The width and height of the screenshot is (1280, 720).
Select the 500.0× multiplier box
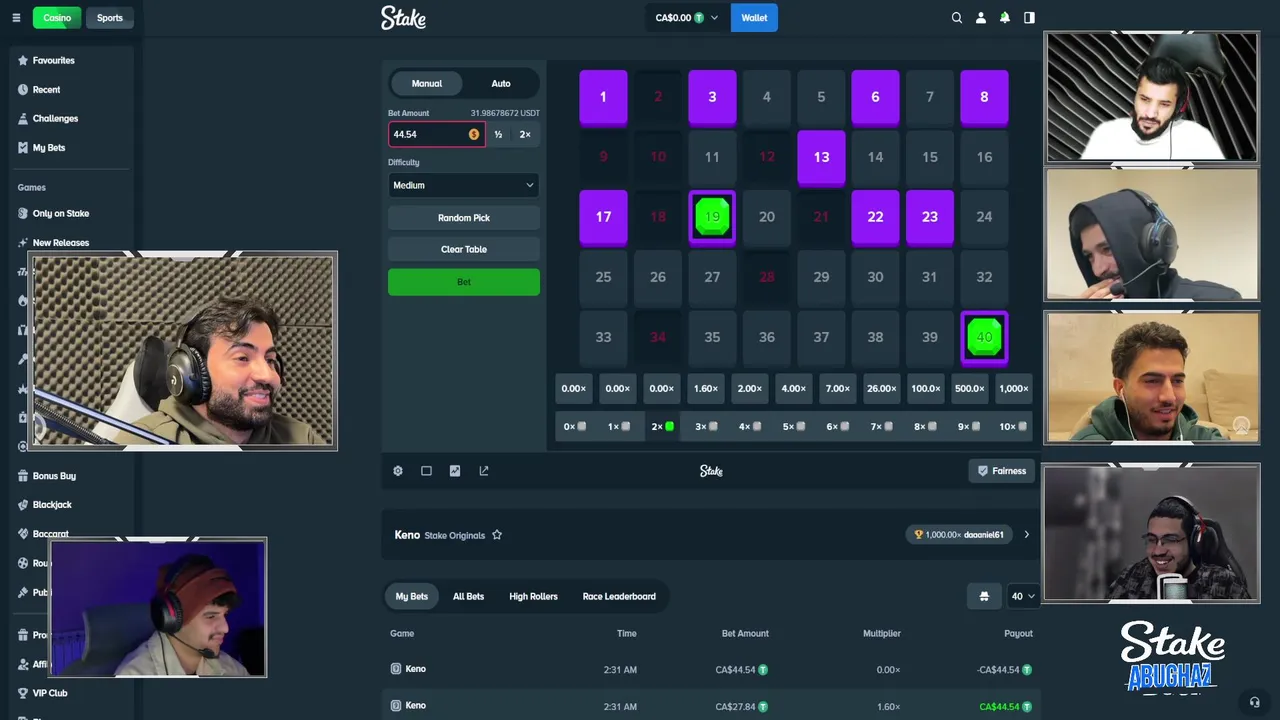(969, 388)
